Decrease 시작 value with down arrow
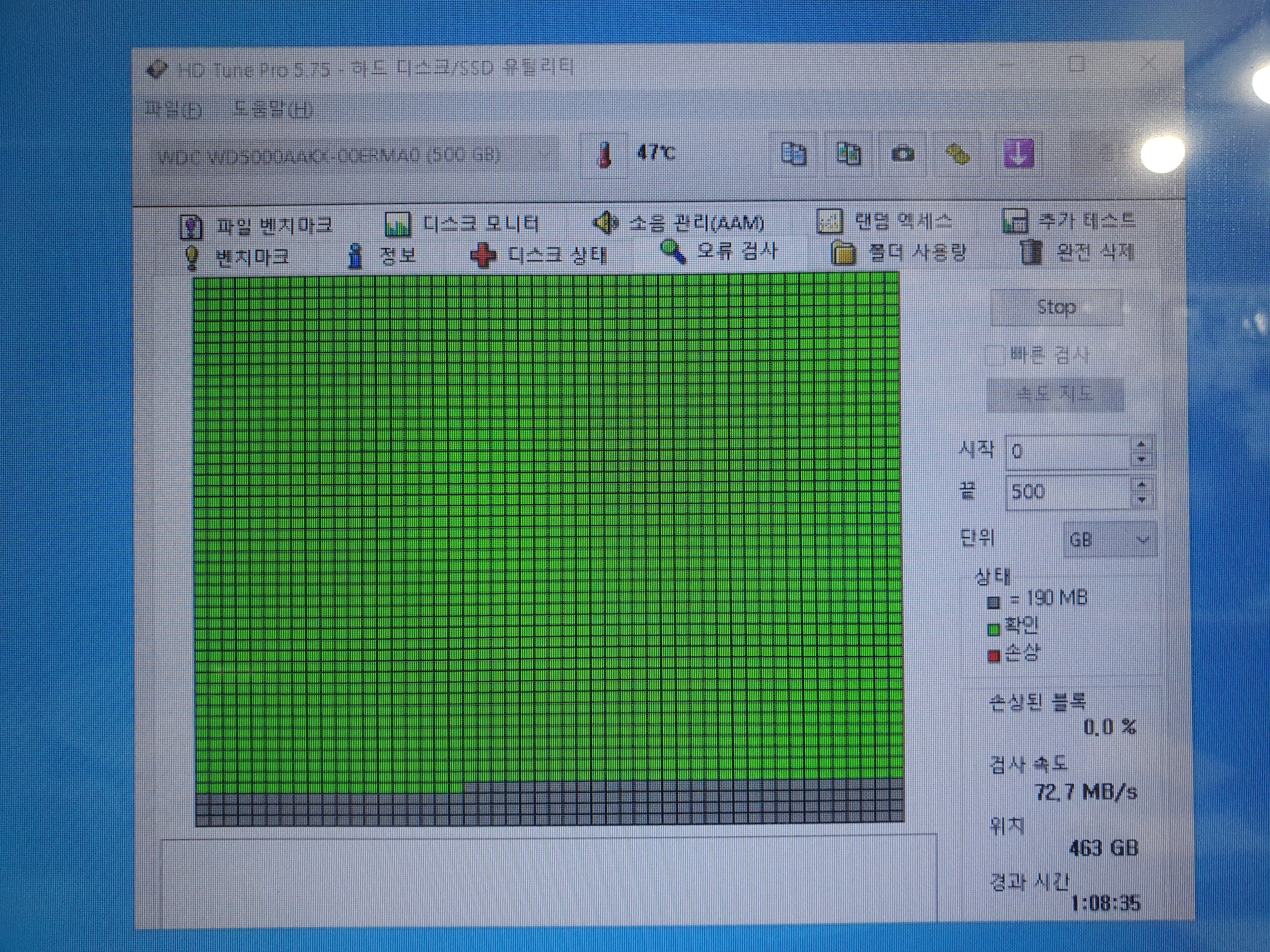The height and width of the screenshot is (952, 1270). tap(1141, 459)
